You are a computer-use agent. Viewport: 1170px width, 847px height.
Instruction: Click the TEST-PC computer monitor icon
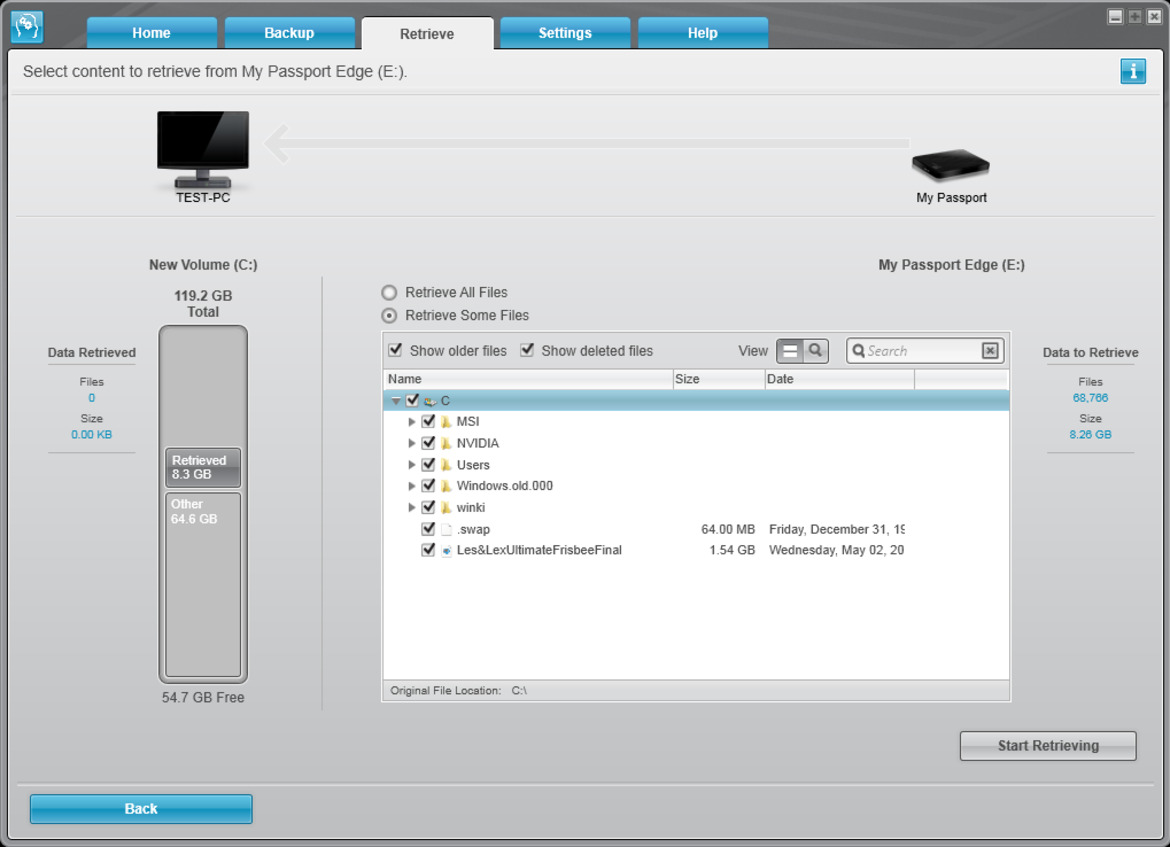[x=203, y=149]
